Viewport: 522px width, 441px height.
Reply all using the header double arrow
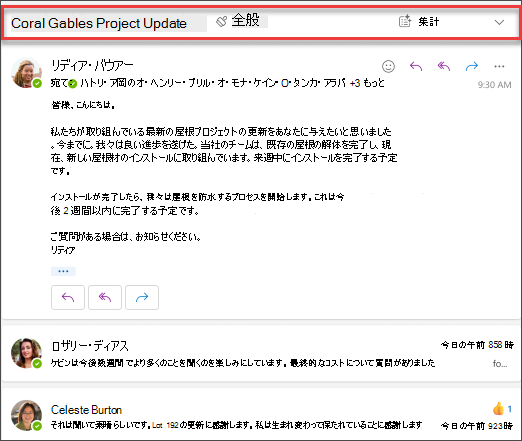[x=444, y=66]
